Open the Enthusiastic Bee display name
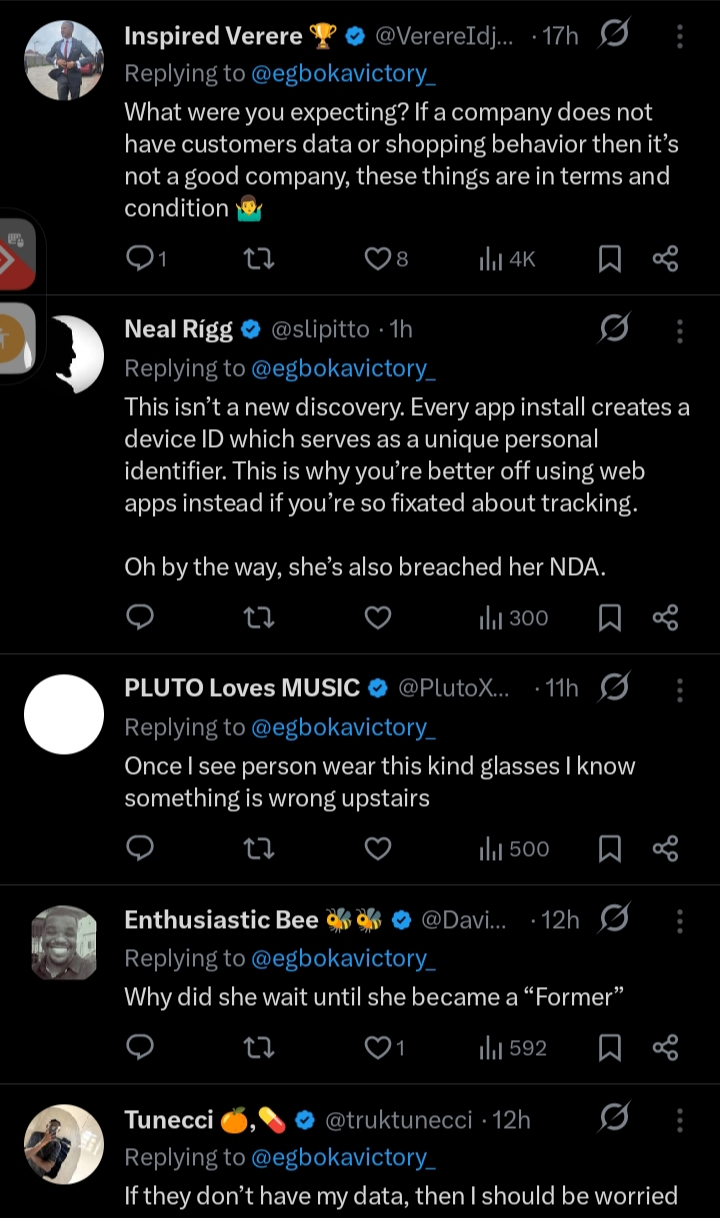The image size is (720, 1218). 221,920
